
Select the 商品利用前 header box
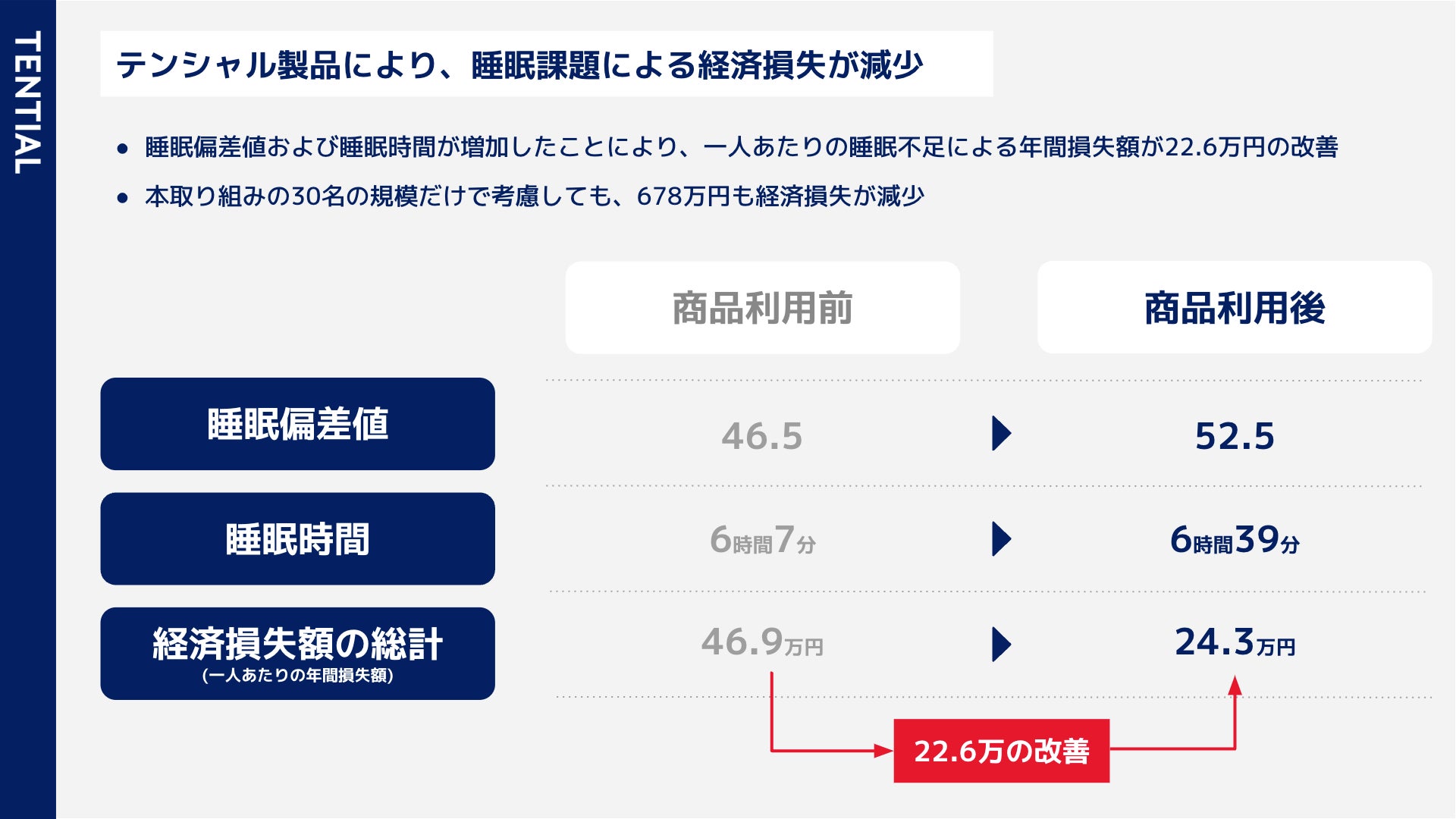pyautogui.click(x=762, y=308)
